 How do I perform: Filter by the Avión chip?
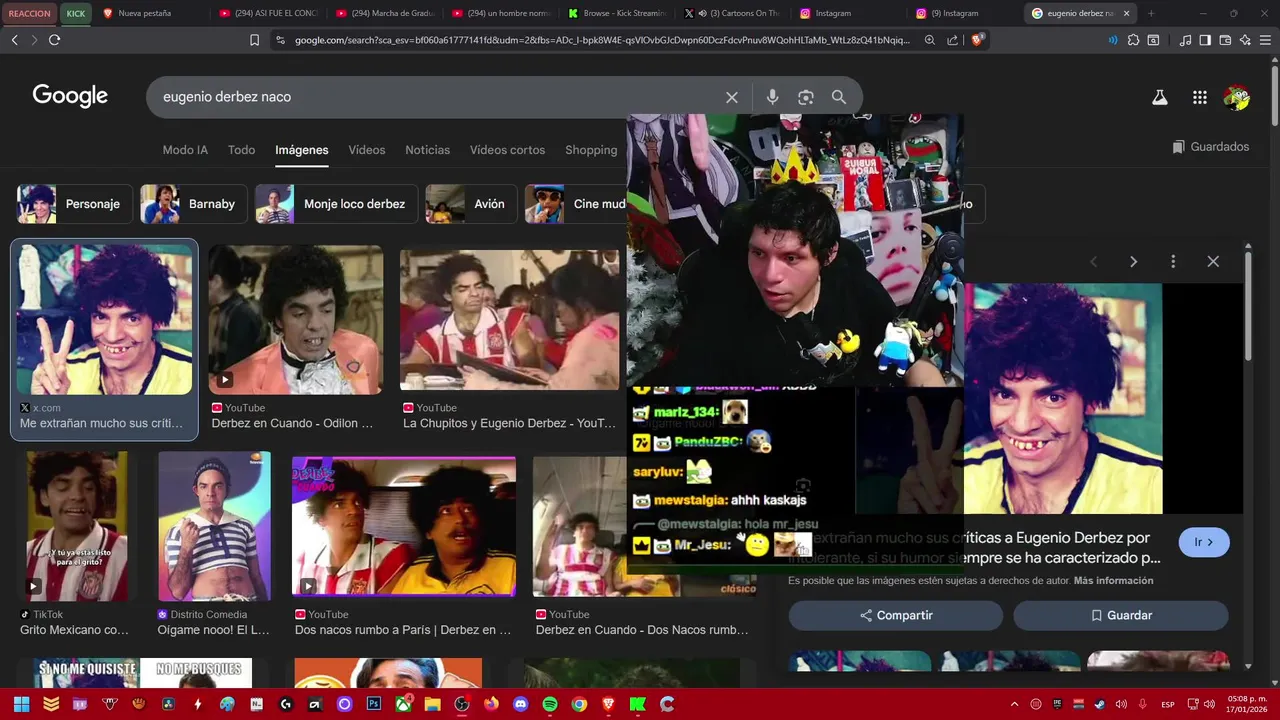coord(470,204)
